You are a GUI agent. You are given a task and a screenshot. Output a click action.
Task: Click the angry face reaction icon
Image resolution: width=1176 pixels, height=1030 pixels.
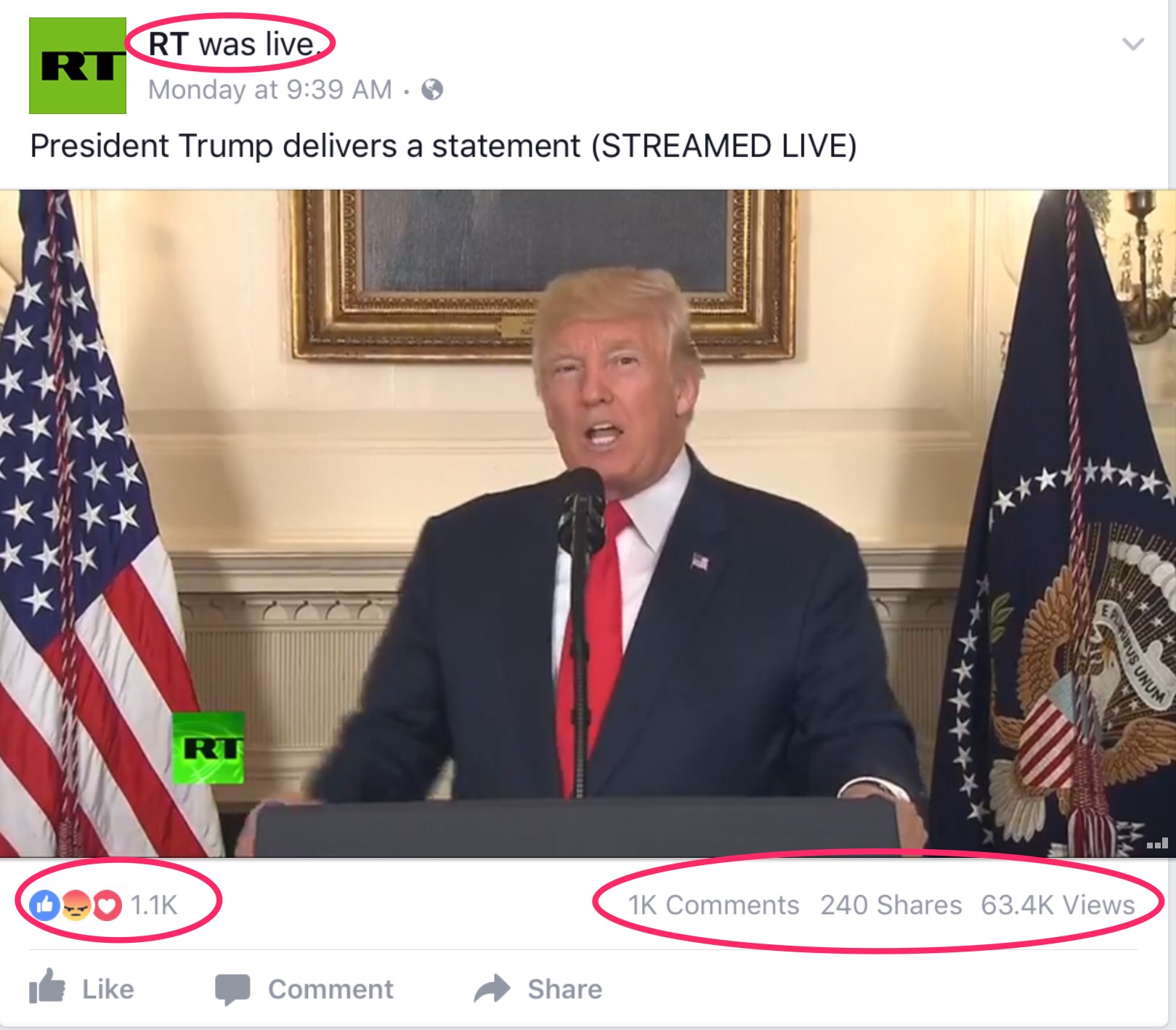tap(76, 905)
